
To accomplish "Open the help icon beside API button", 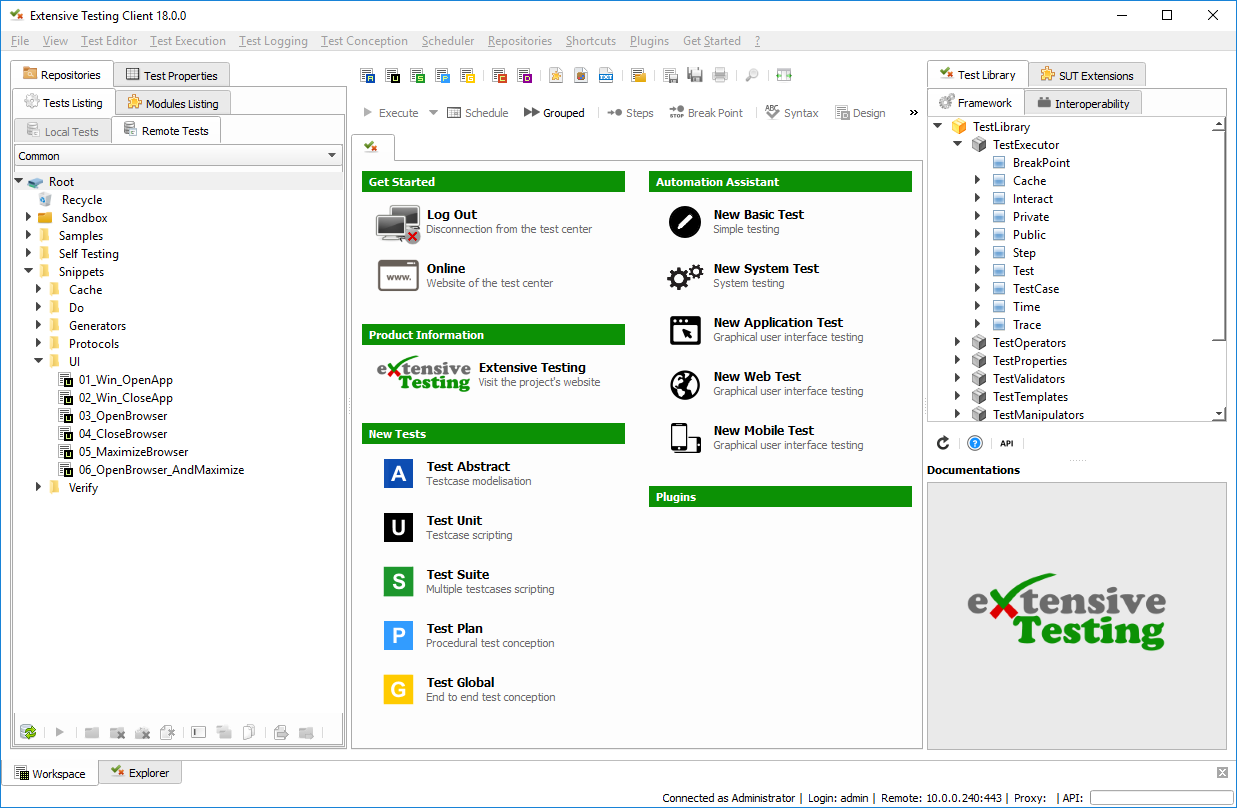I will (x=975, y=443).
